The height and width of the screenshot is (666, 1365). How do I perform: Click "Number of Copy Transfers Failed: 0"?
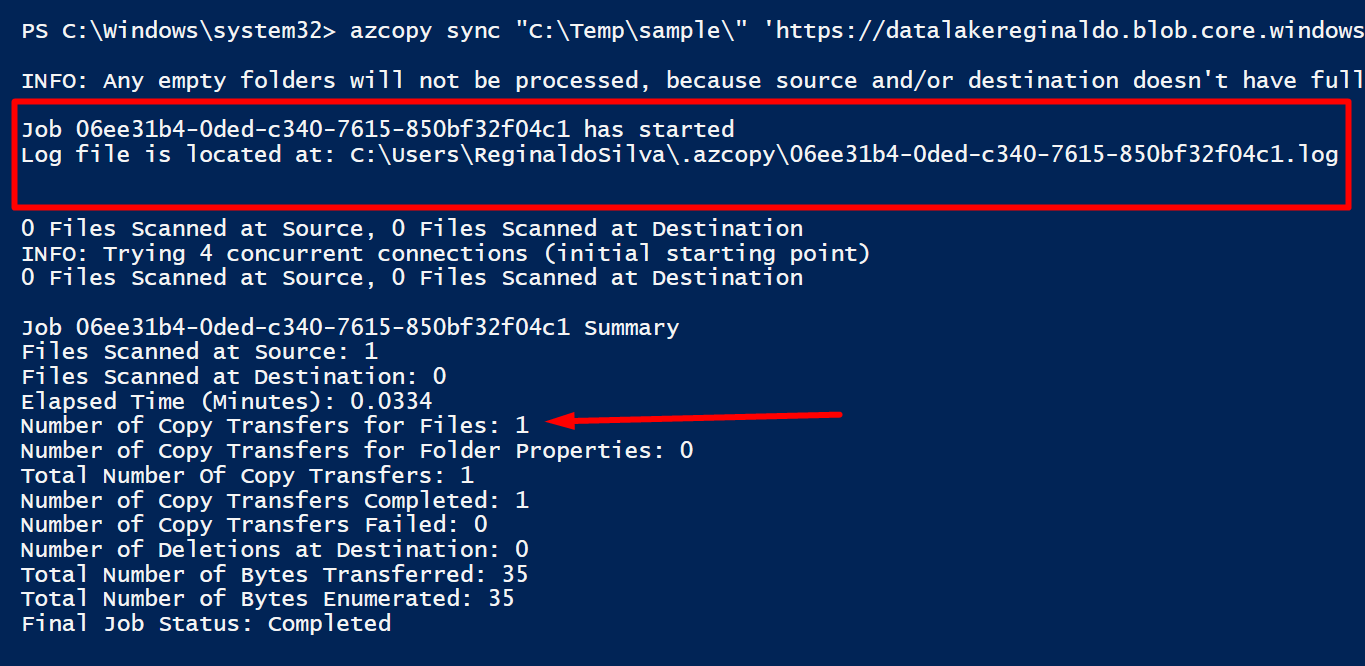(254, 525)
